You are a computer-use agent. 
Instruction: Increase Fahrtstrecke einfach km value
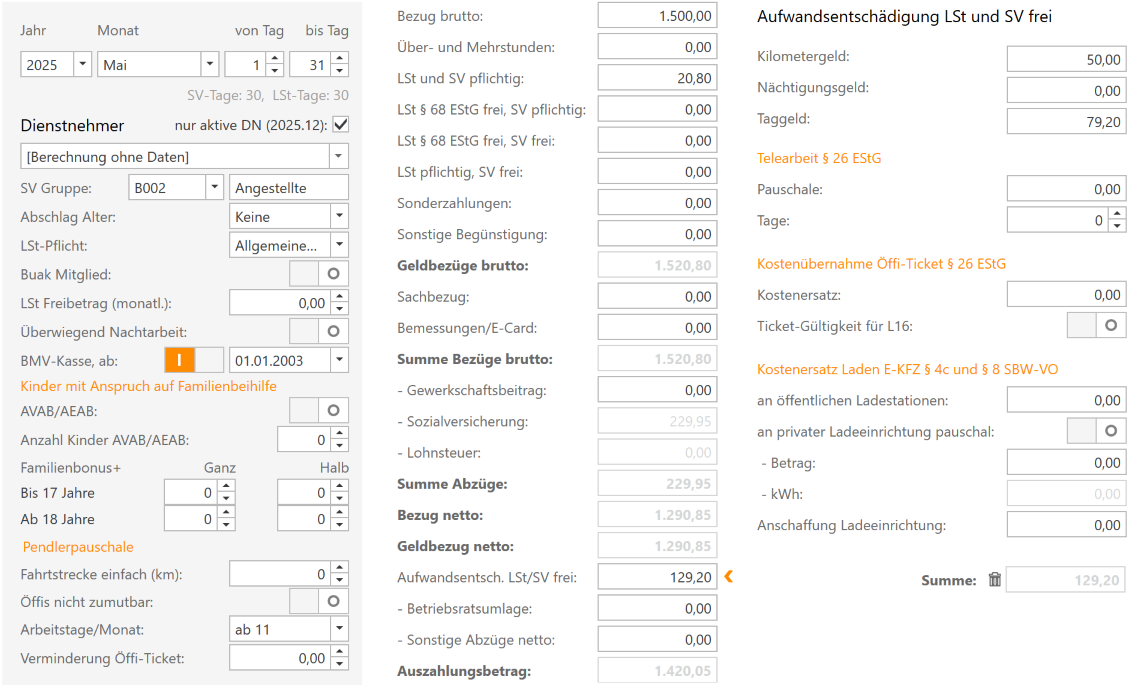coord(339,569)
